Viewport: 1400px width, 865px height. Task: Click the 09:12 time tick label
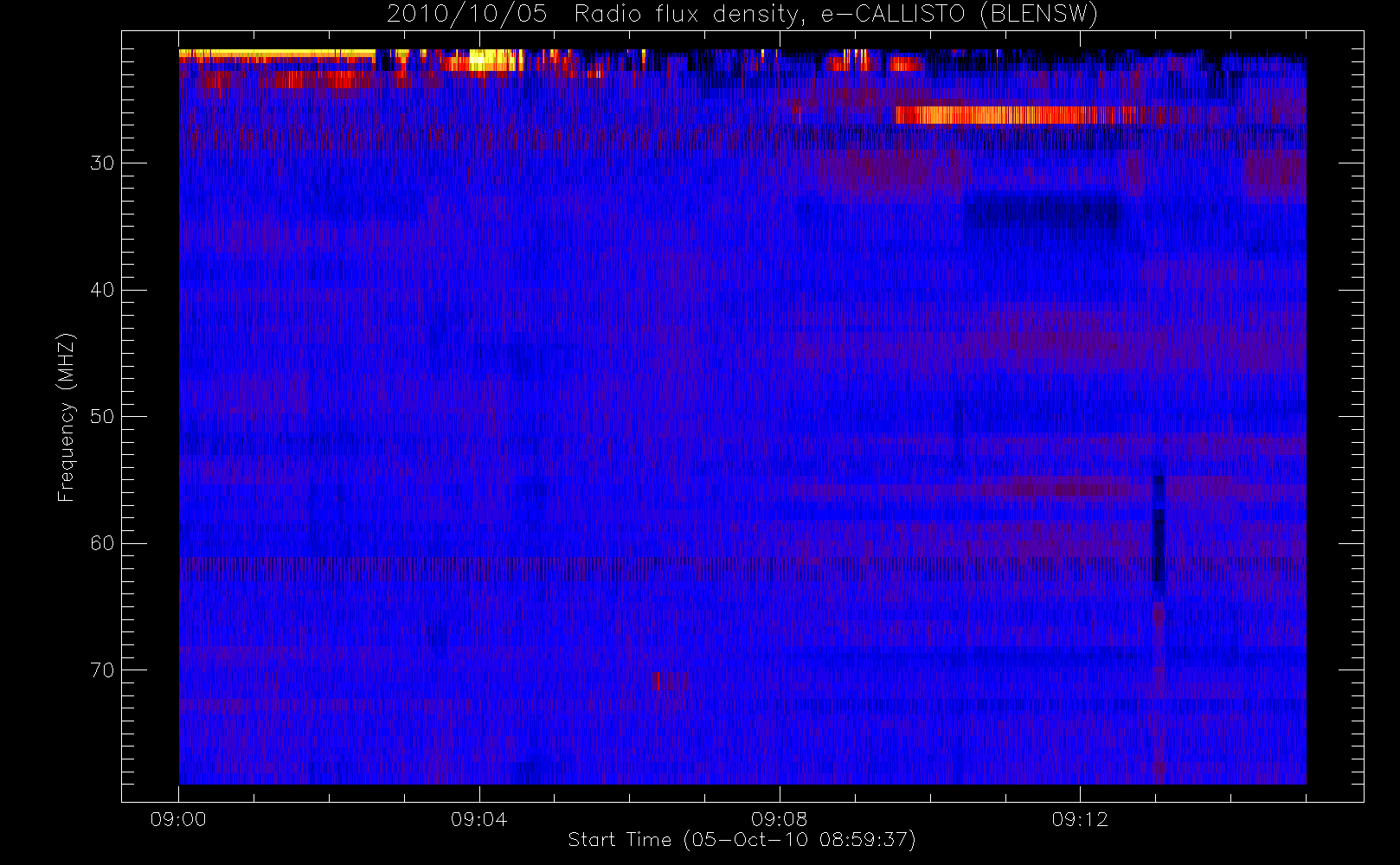[1080, 819]
